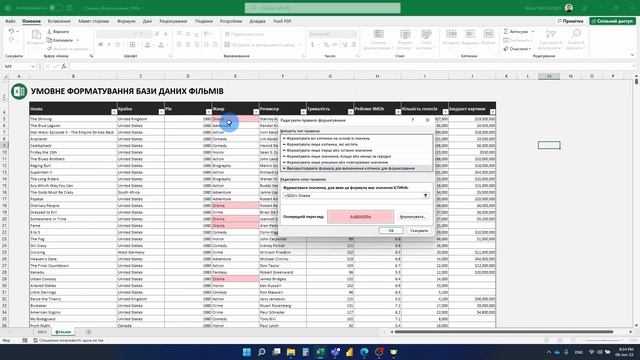Viewport: 640px width, 360px height.
Task: Open filter dropdown on Жанр column
Action: [256, 111]
